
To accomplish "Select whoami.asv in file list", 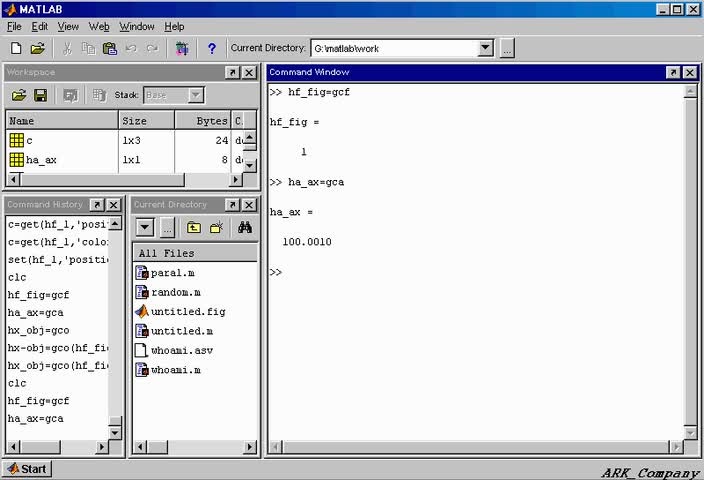I will (x=181, y=350).
